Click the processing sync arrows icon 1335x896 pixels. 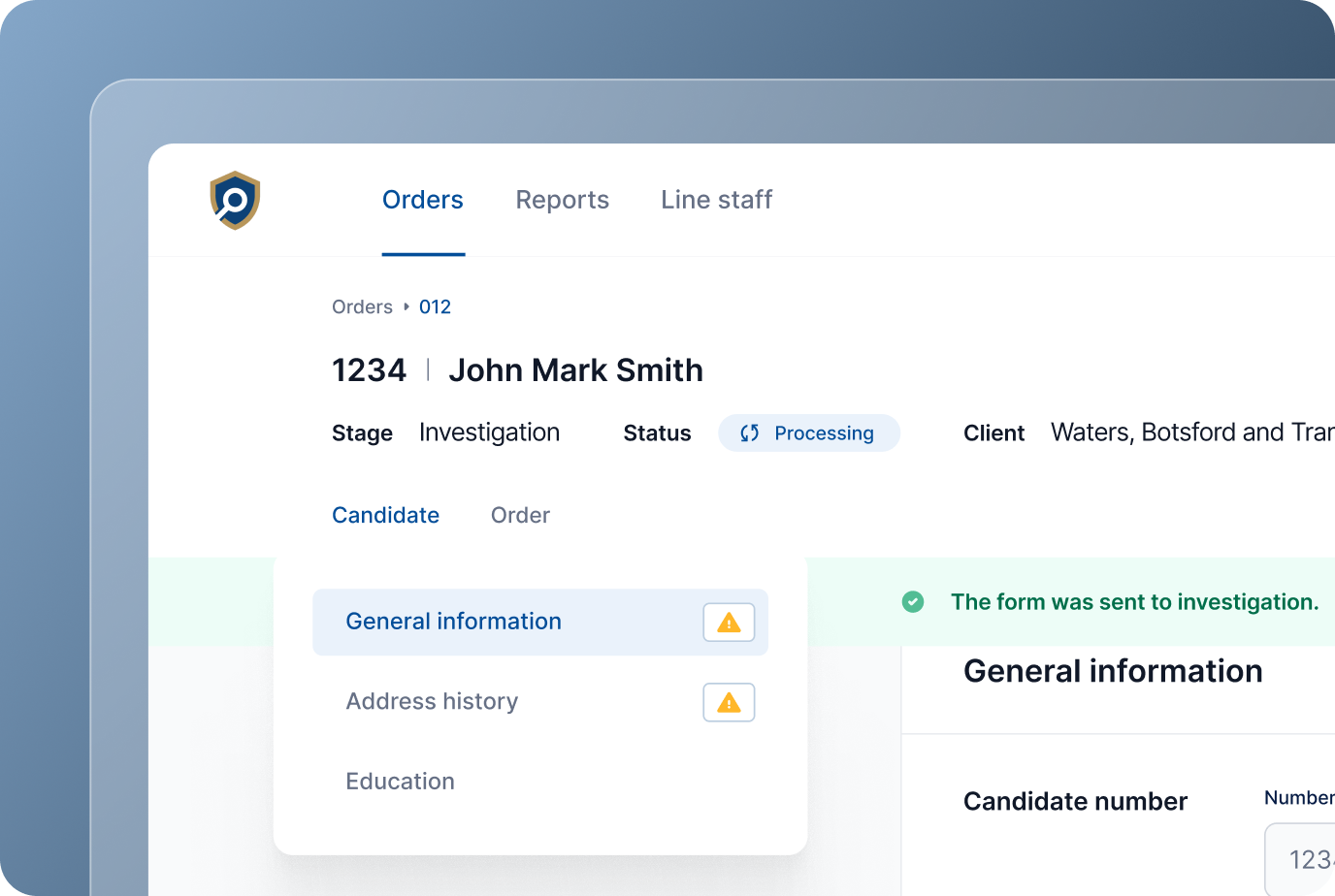tap(749, 433)
